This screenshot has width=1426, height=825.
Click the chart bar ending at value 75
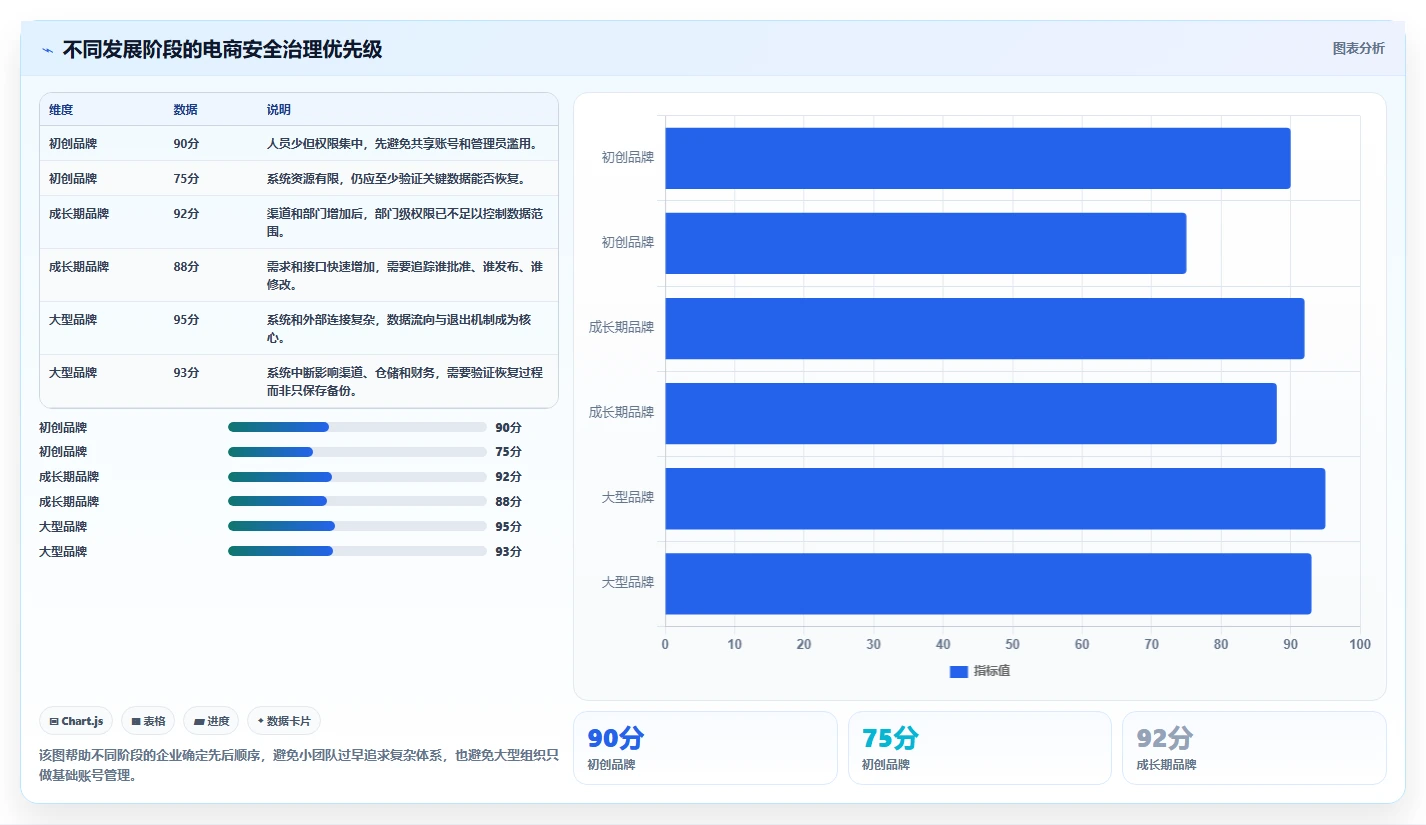click(x=925, y=243)
